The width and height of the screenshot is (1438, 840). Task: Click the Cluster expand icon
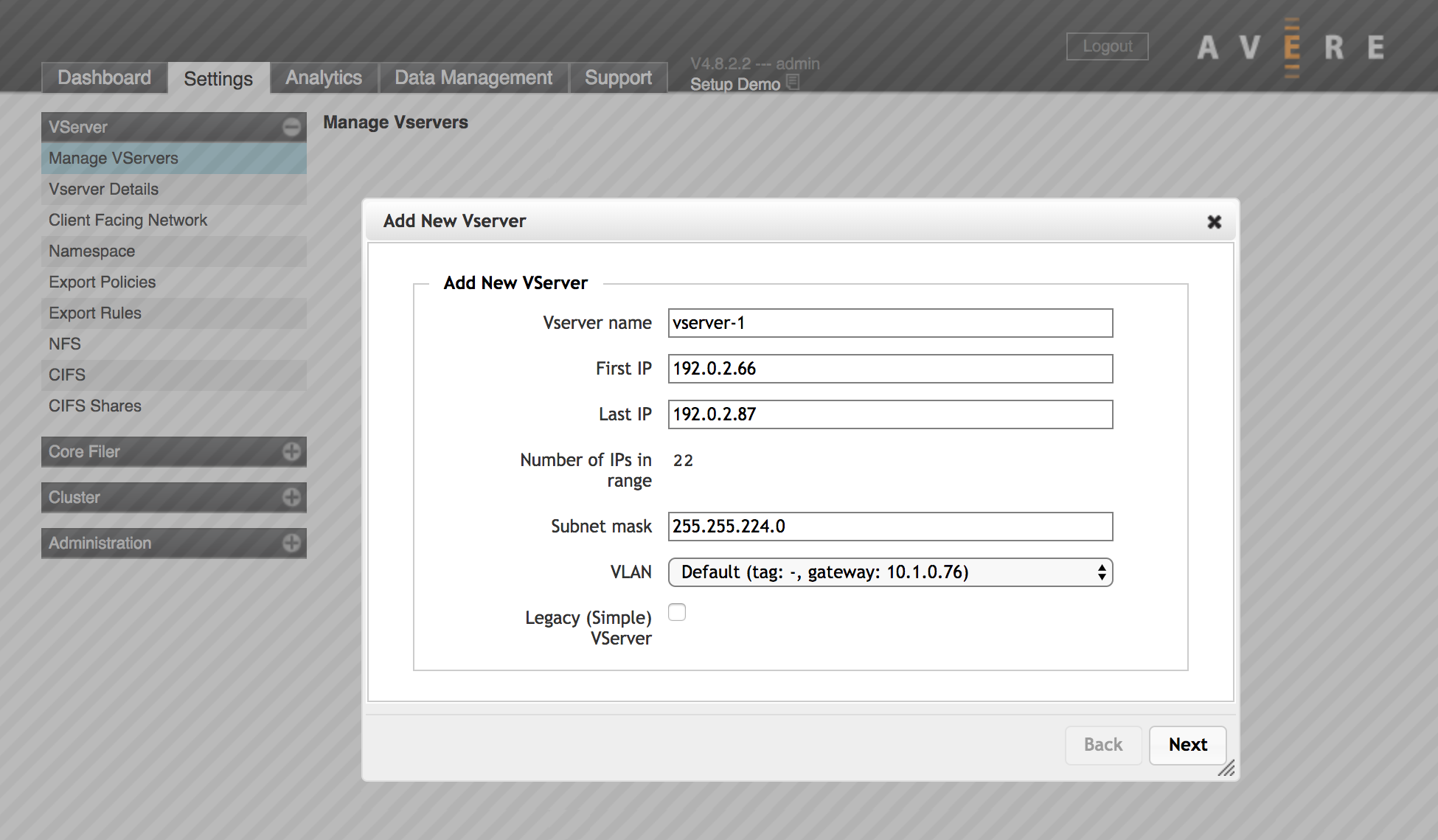click(x=289, y=496)
